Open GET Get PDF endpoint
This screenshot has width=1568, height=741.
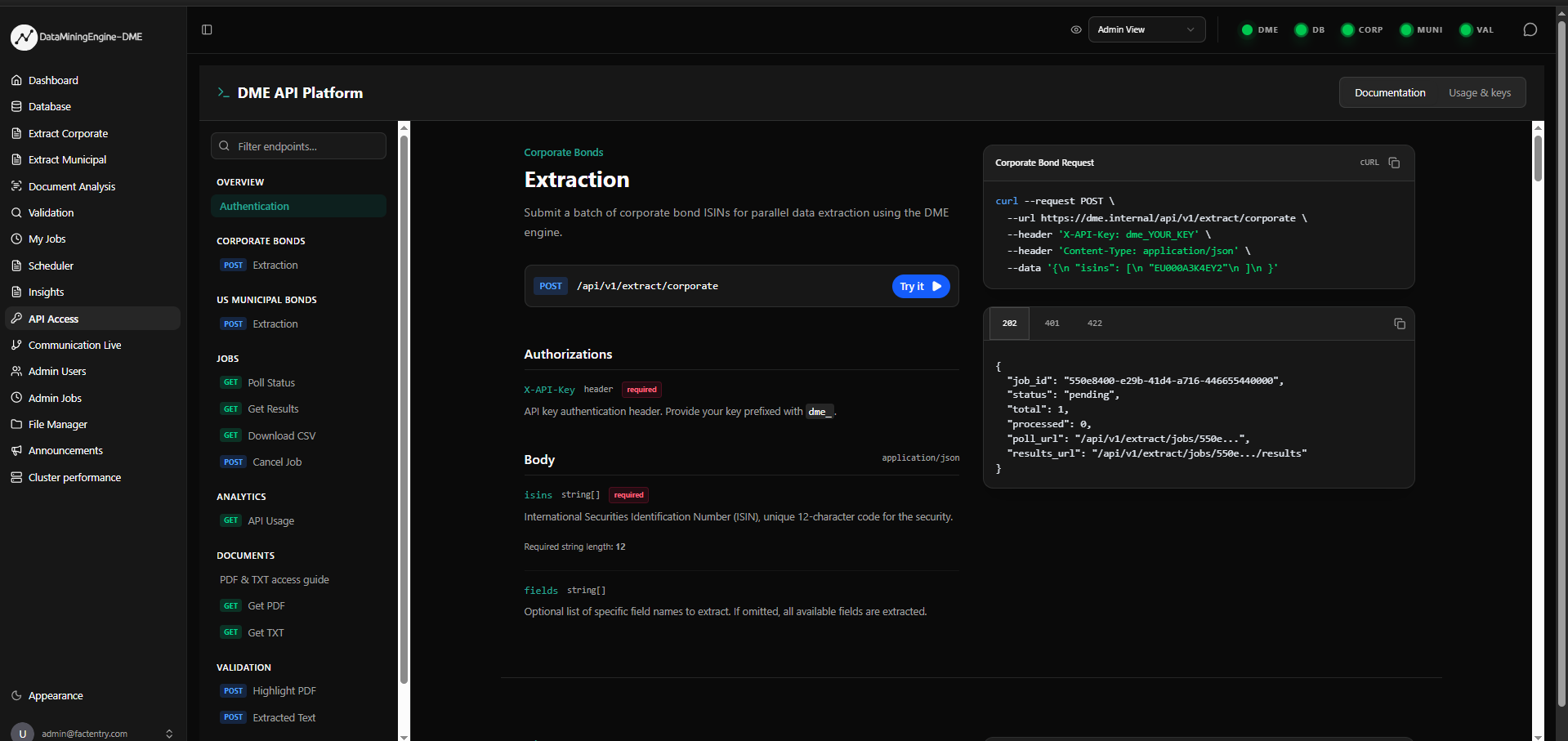pos(298,605)
